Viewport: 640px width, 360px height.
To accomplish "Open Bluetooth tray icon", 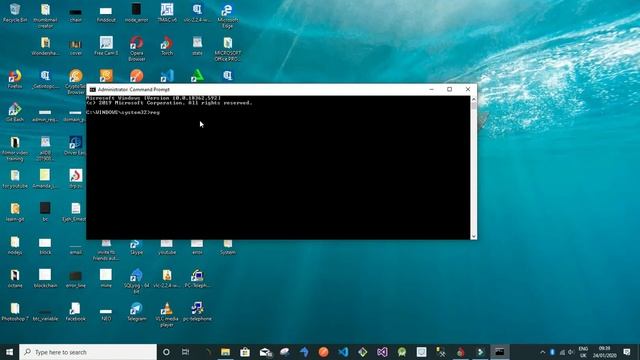I will tap(552, 352).
